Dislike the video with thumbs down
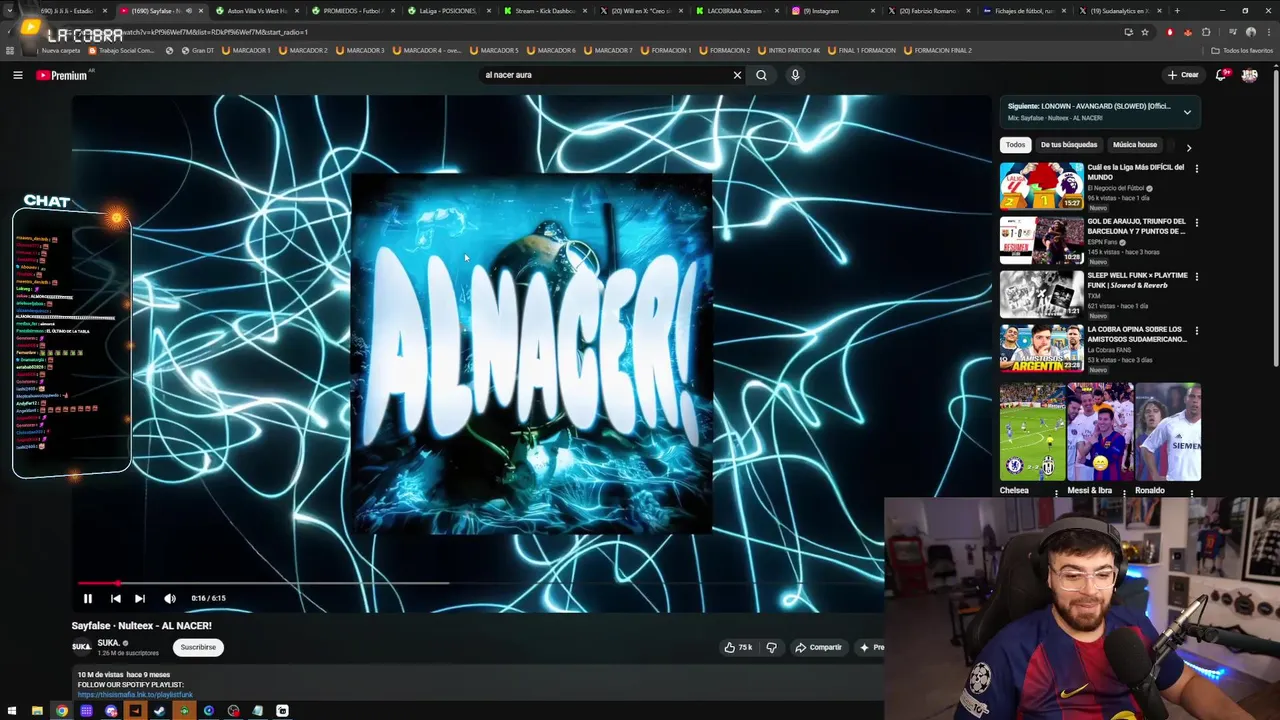1280x720 pixels. point(771,647)
